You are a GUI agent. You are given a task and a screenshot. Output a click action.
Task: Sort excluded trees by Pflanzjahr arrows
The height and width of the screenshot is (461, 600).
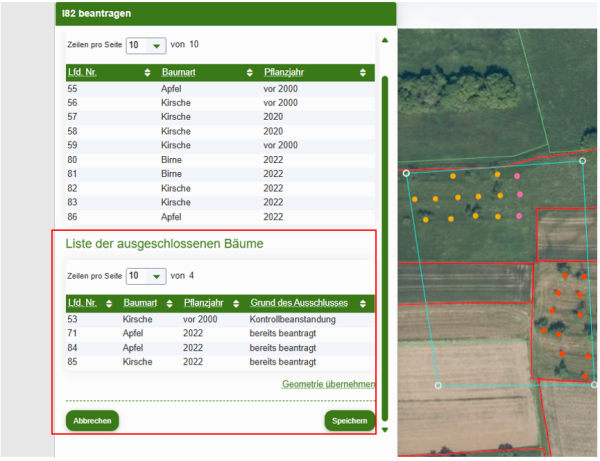[236, 304]
